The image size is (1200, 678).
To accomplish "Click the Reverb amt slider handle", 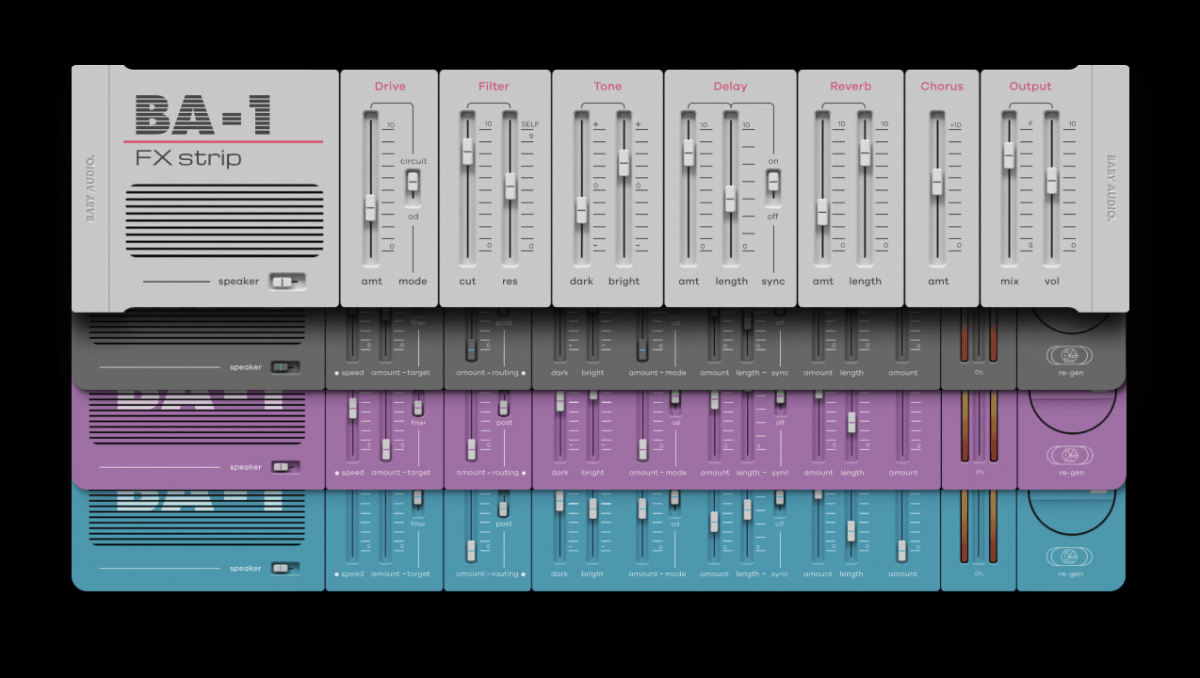I will click(822, 212).
